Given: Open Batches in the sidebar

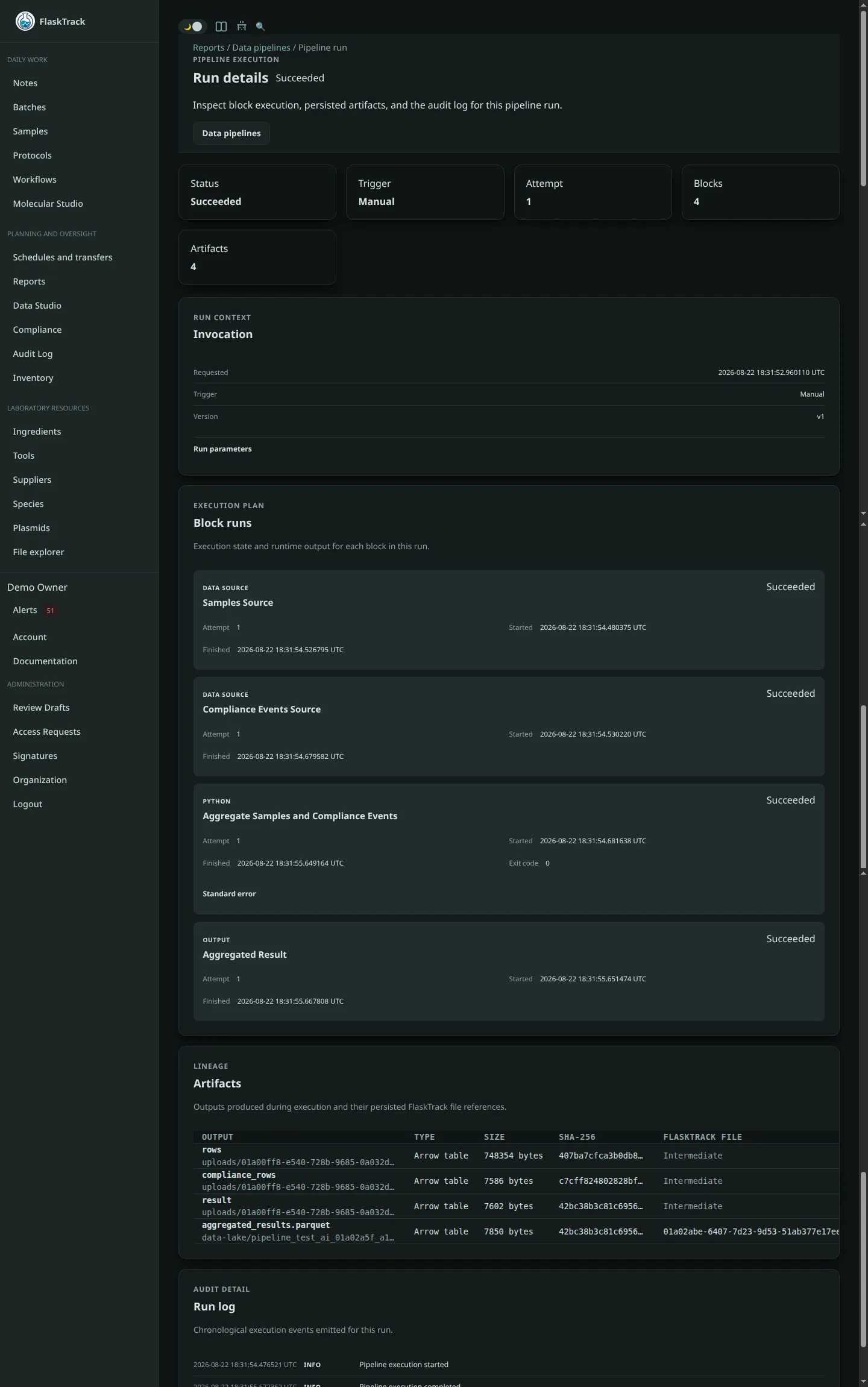Looking at the screenshot, I should (30, 107).
